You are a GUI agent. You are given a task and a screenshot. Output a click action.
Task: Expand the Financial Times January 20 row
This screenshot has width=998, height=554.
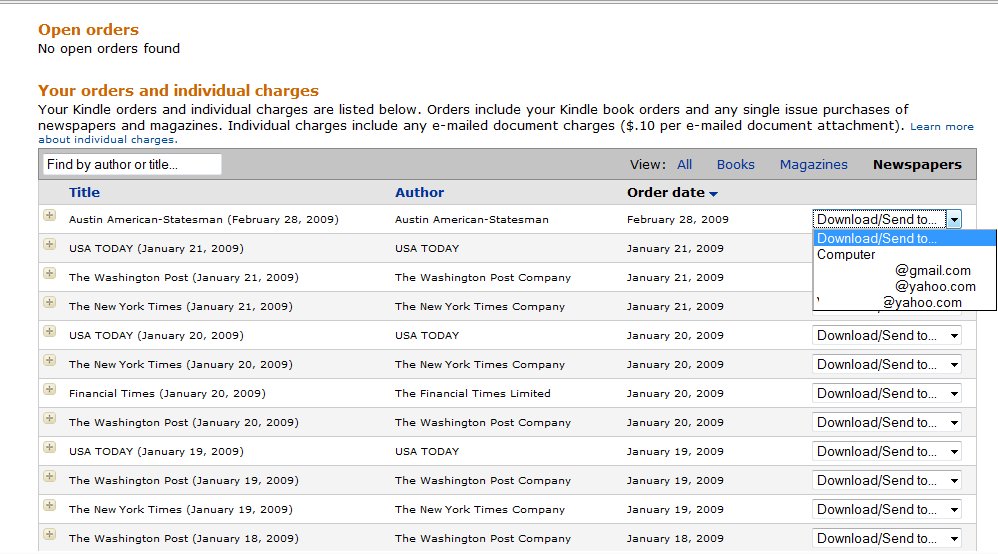(x=49, y=389)
